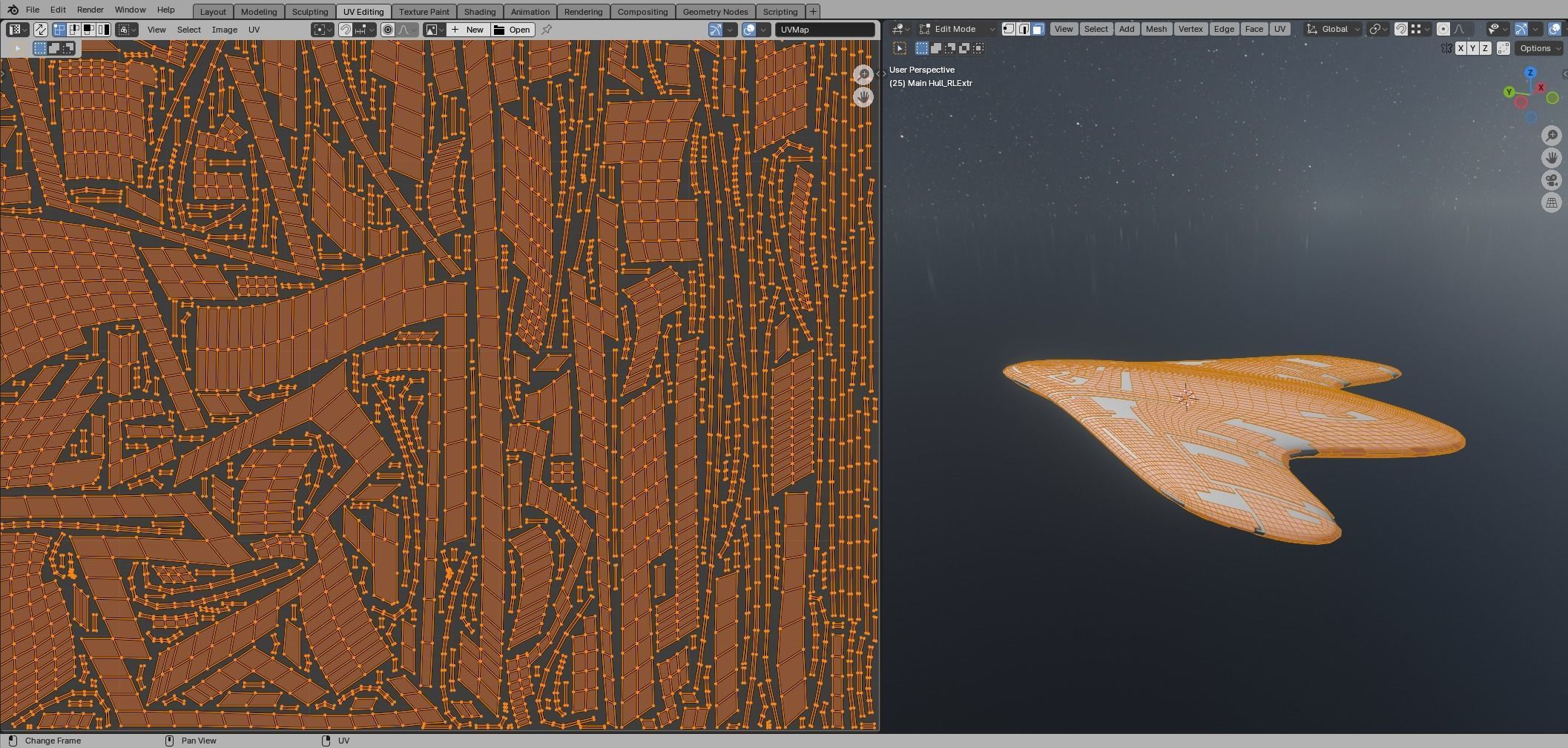The height and width of the screenshot is (748, 1568).
Task: Click the 3D viewport zoom gizmo
Action: (x=1552, y=135)
